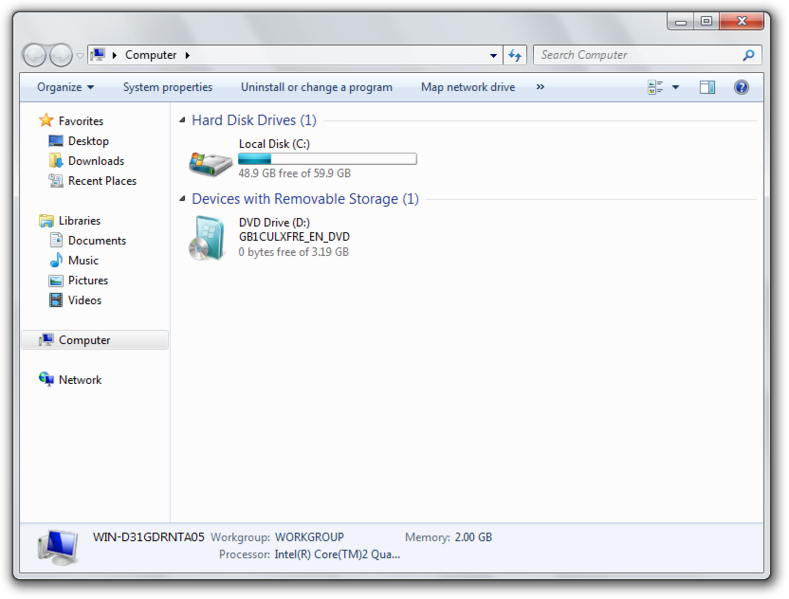The width and height of the screenshot is (789, 599).
Task: Click the 2.00 GB memory value
Action: click(473, 537)
